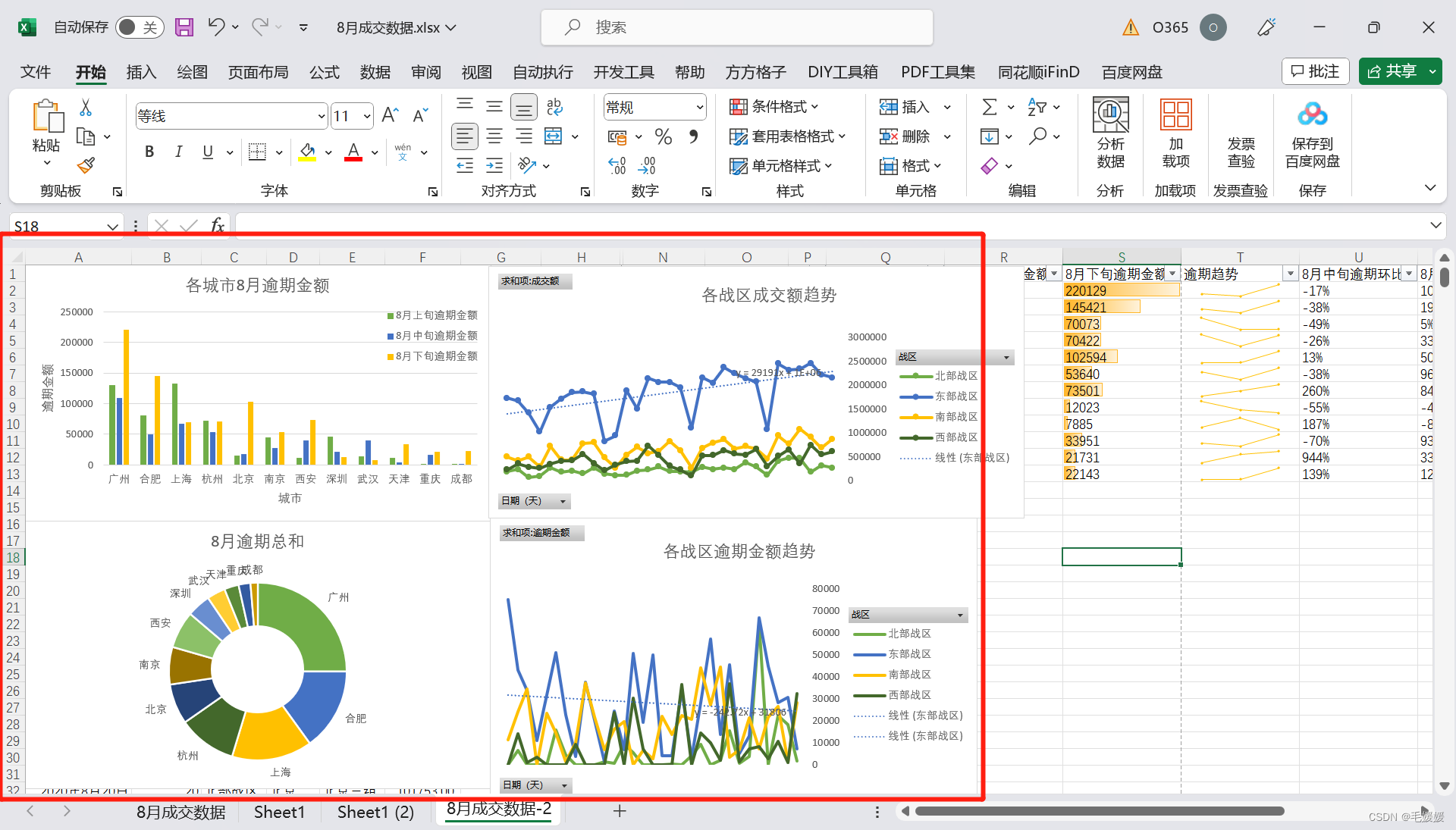Click the Insert Function fx icon
Image resolution: width=1456 pixels, height=830 pixels.
click(x=218, y=225)
